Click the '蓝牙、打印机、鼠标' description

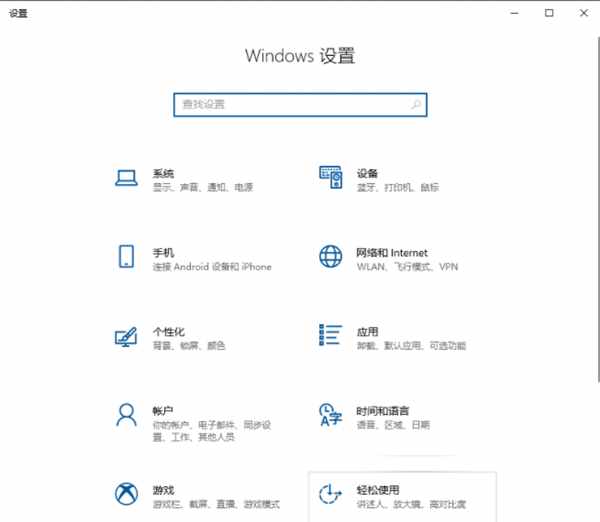click(398, 187)
